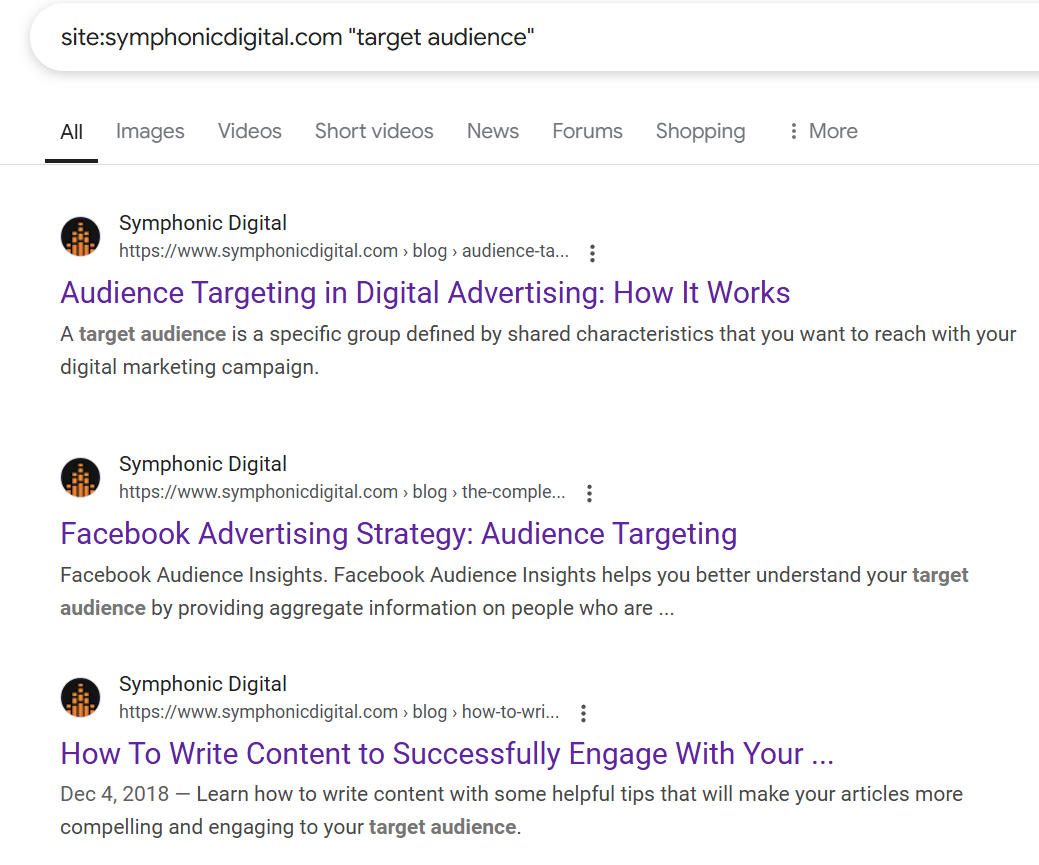The height and width of the screenshot is (865, 1039).
Task: Click the Symphonic Digital favicon for How To Write Content result
Action: [80, 697]
